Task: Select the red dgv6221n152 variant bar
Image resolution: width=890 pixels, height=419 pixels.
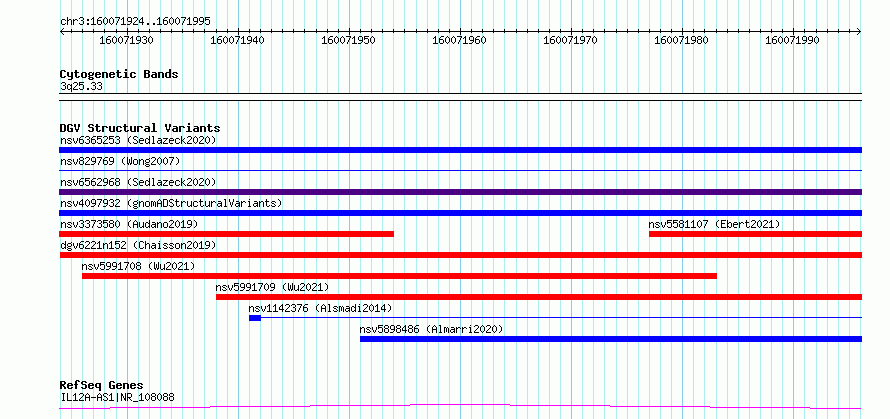Action: pyautogui.click(x=460, y=255)
